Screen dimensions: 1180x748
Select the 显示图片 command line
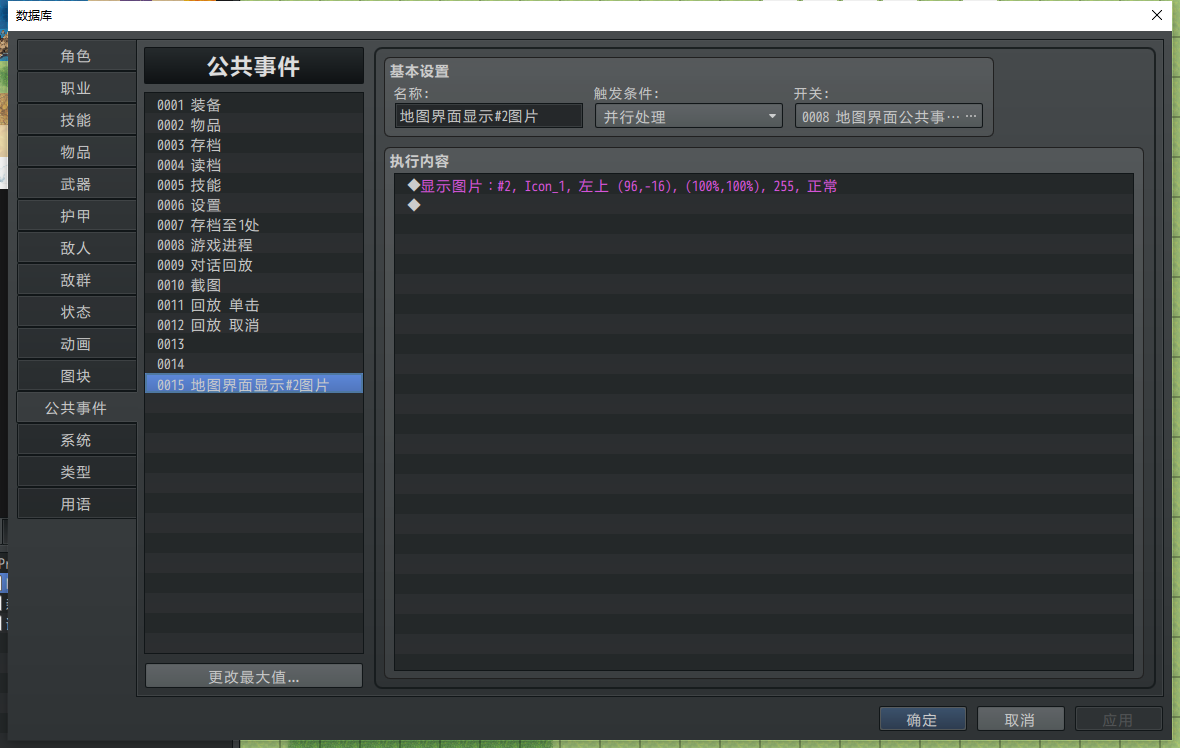coord(764,186)
